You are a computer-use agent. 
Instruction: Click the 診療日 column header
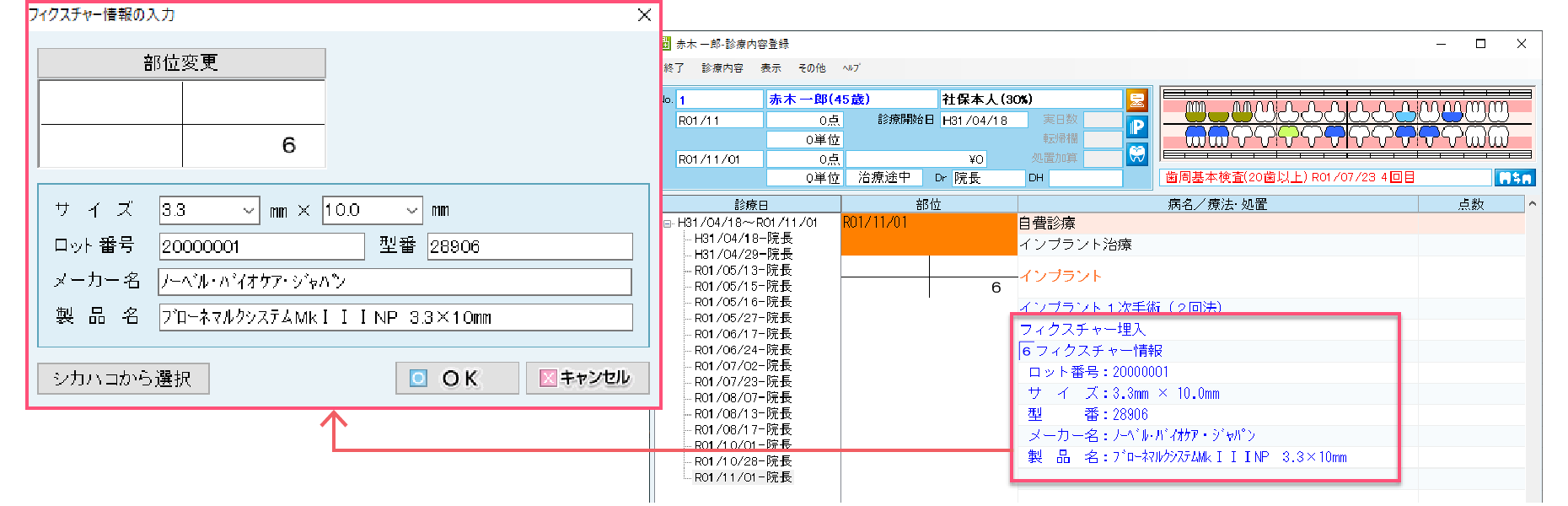[752, 204]
